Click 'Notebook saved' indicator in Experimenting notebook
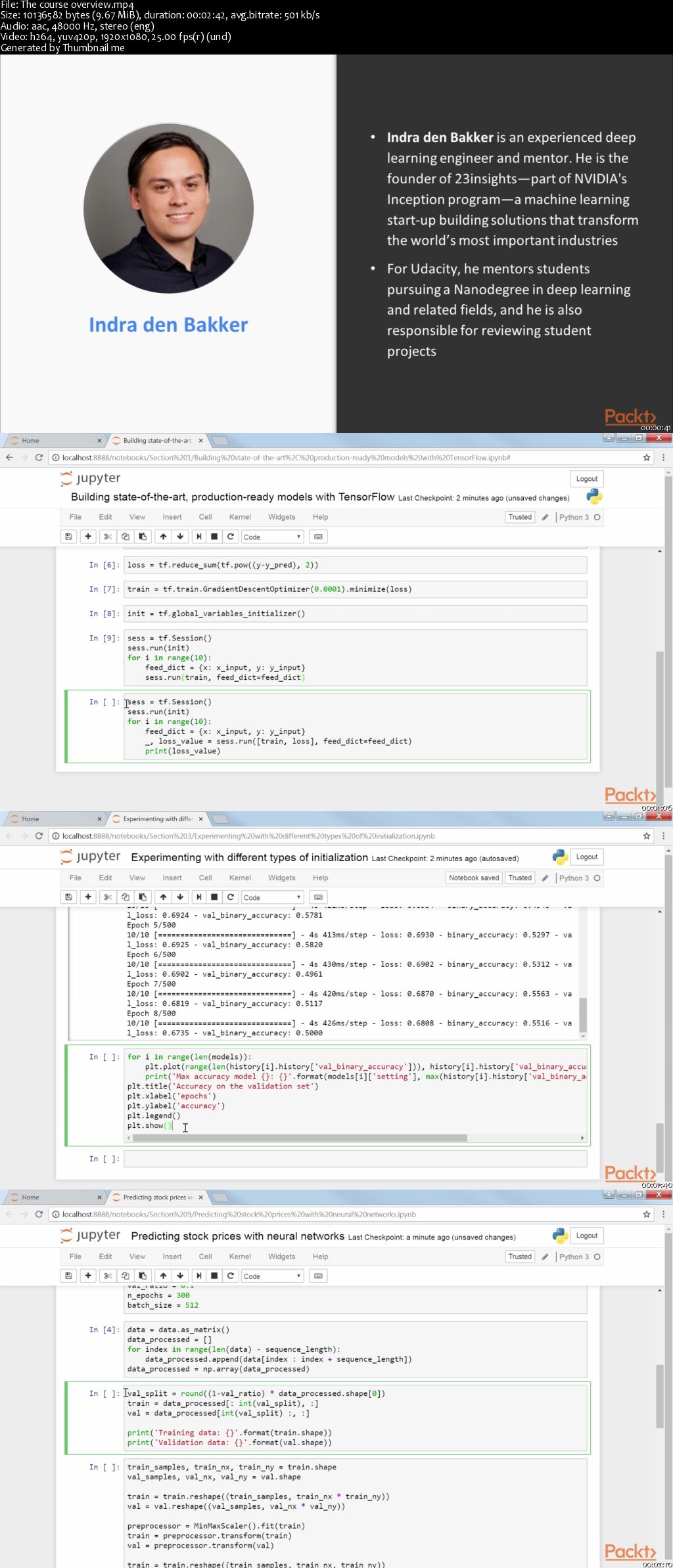This screenshot has width=673, height=1568. tap(474, 878)
